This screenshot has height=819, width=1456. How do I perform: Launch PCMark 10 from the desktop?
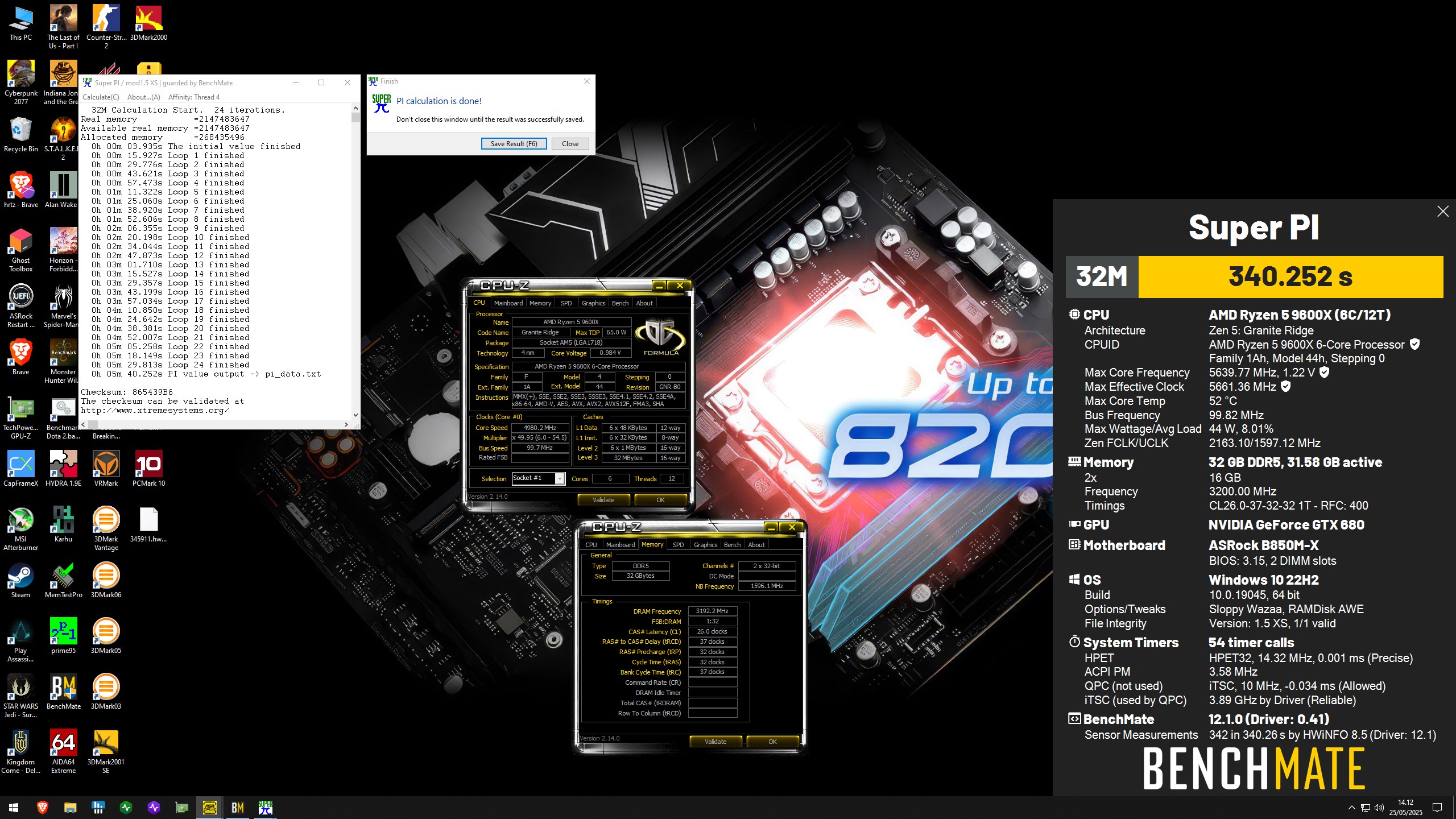click(148, 469)
